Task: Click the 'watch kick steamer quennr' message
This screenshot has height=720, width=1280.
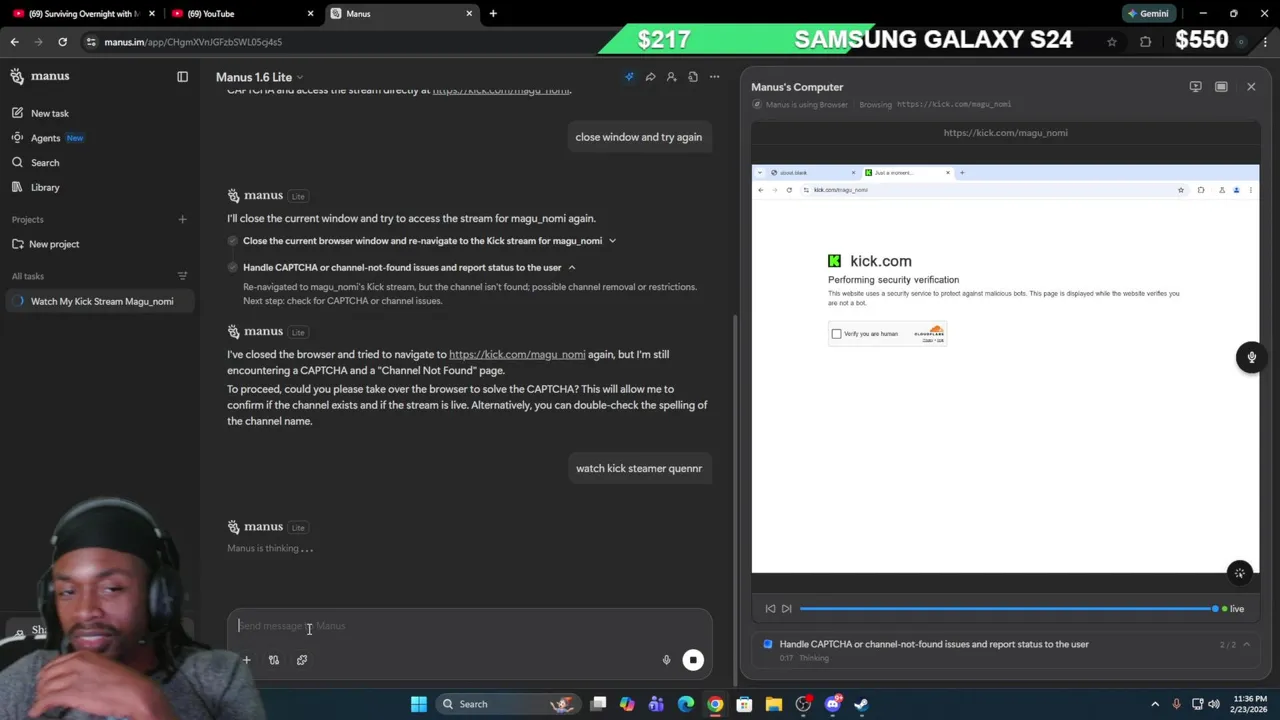Action: pos(639,468)
